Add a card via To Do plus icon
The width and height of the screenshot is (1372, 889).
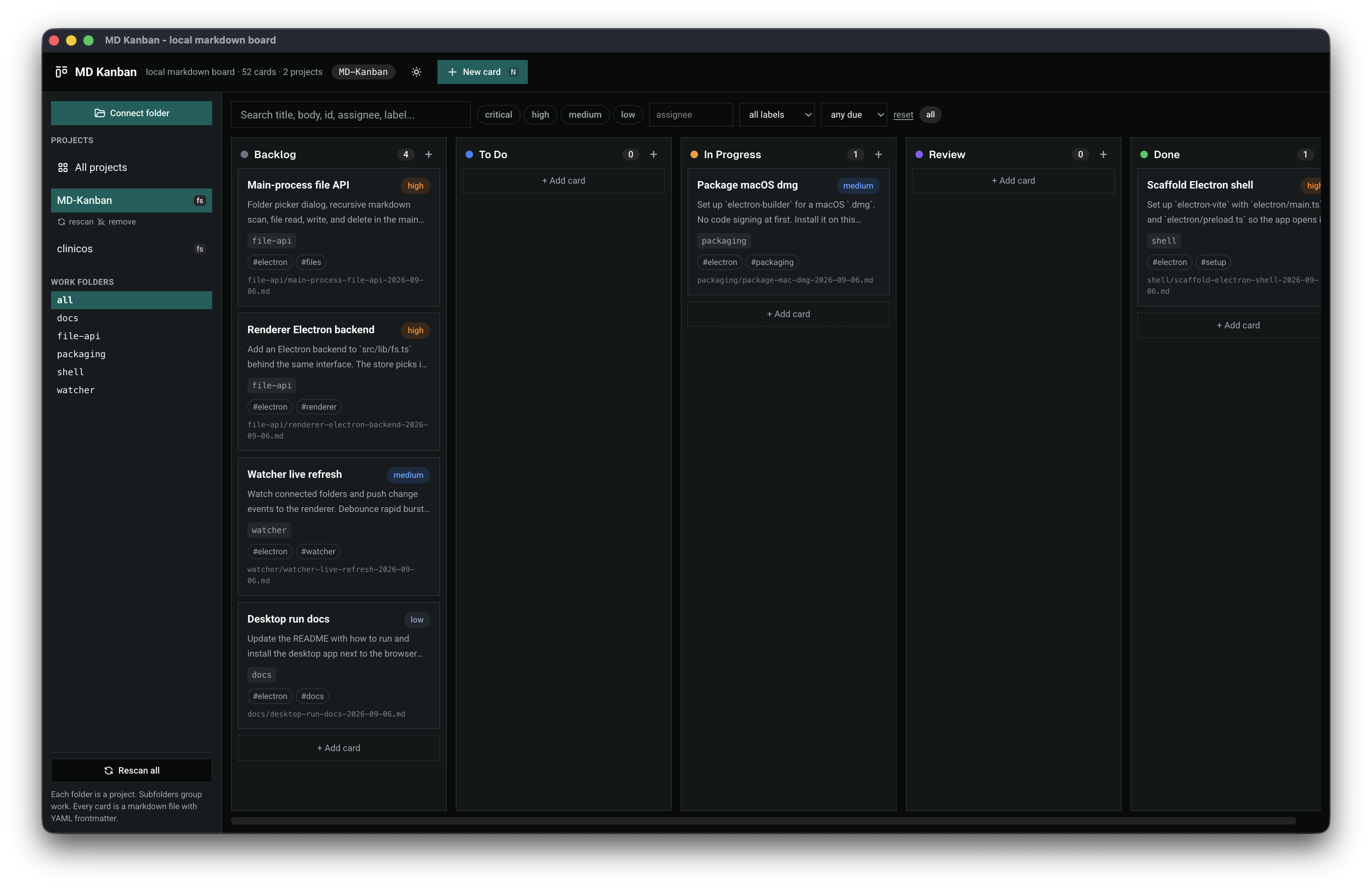[653, 154]
